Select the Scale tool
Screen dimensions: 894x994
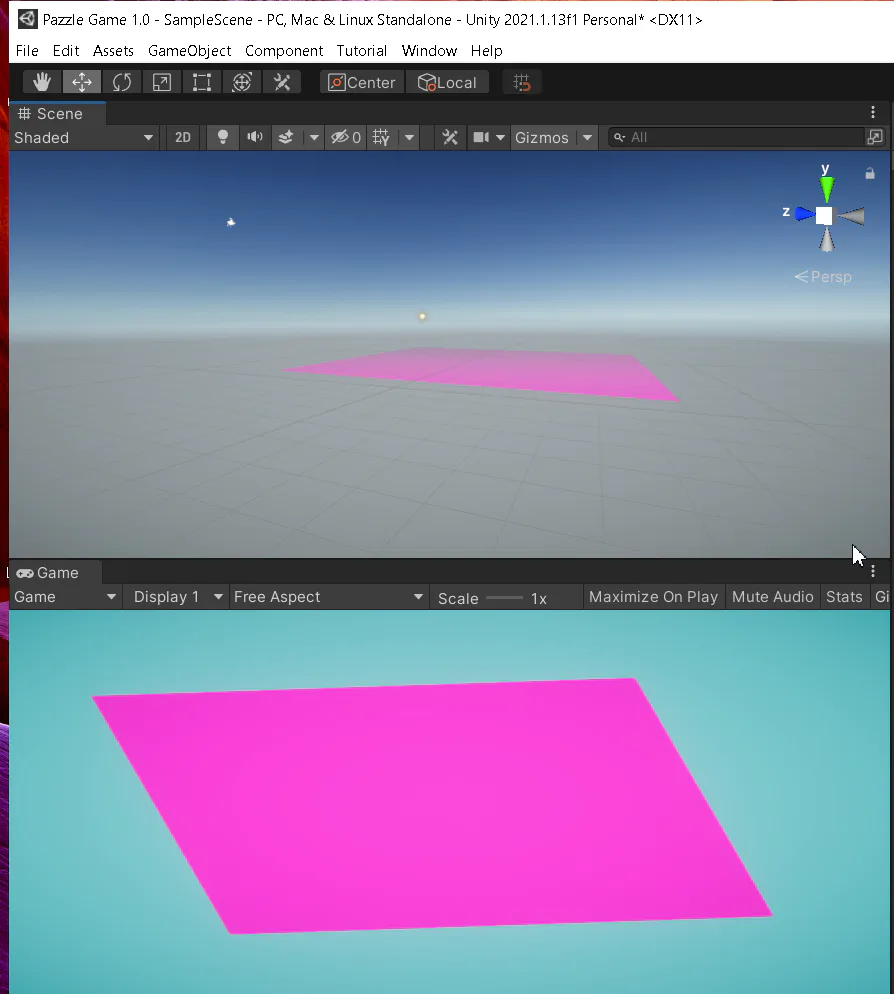click(x=162, y=82)
